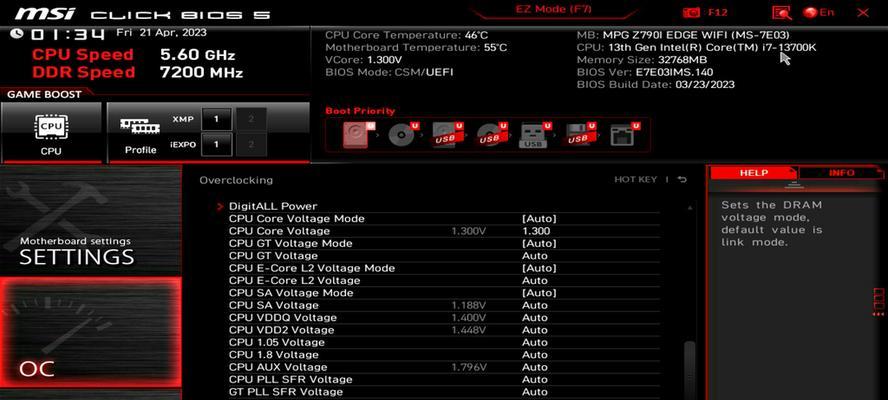Click the 1.448V VDD2 current reading

(x=469, y=330)
